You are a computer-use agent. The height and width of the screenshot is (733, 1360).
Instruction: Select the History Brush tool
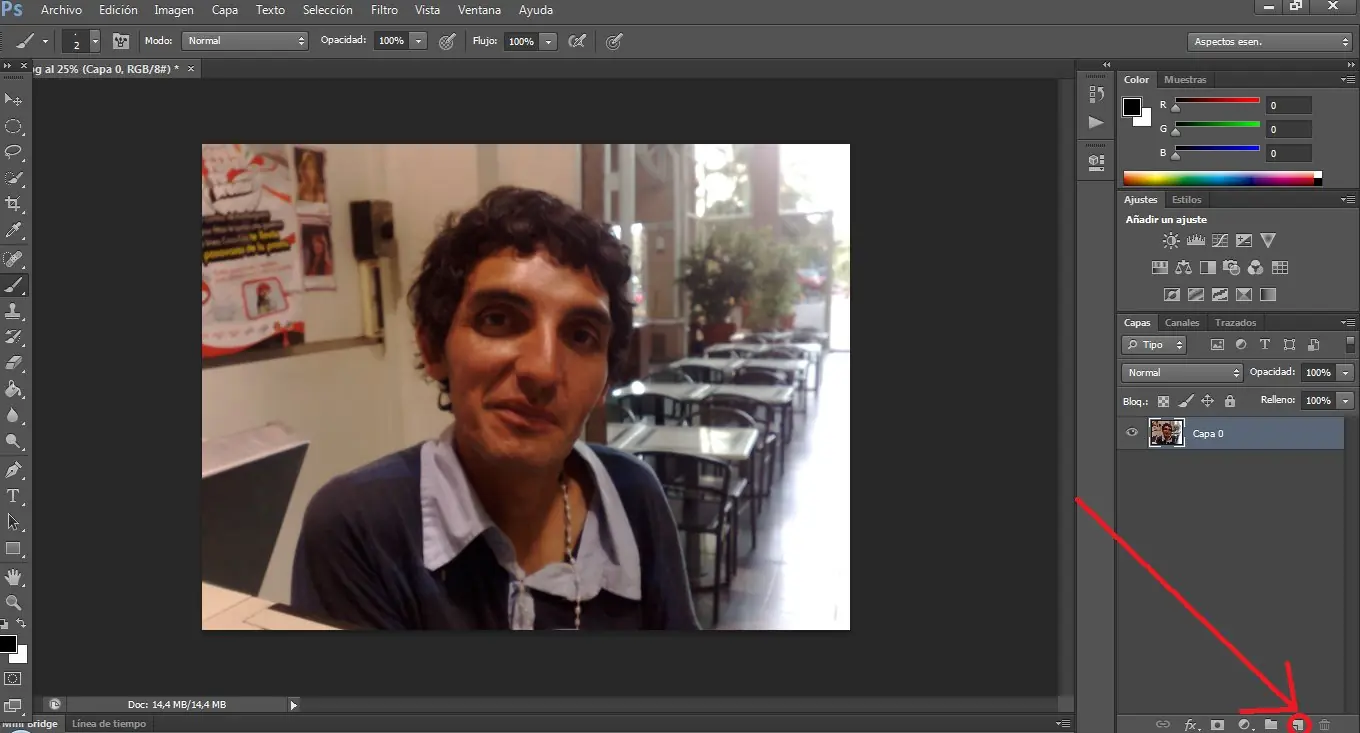coord(14,337)
